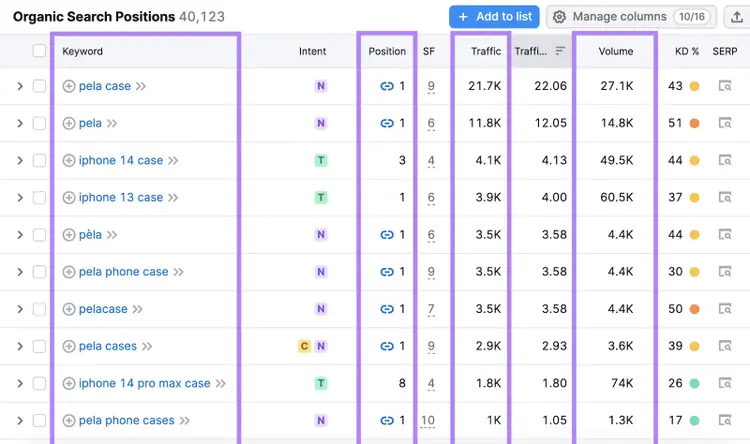This screenshot has width=750, height=444.
Task: Open the pela case keyword link
Action: click(x=105, y=86)
